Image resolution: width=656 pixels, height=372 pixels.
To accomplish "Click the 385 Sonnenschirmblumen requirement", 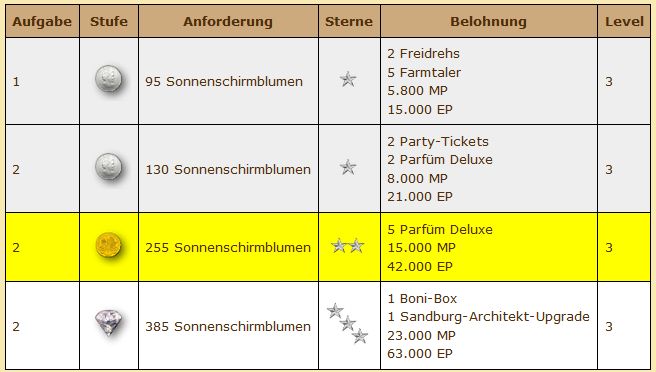I will pos(228,326).
